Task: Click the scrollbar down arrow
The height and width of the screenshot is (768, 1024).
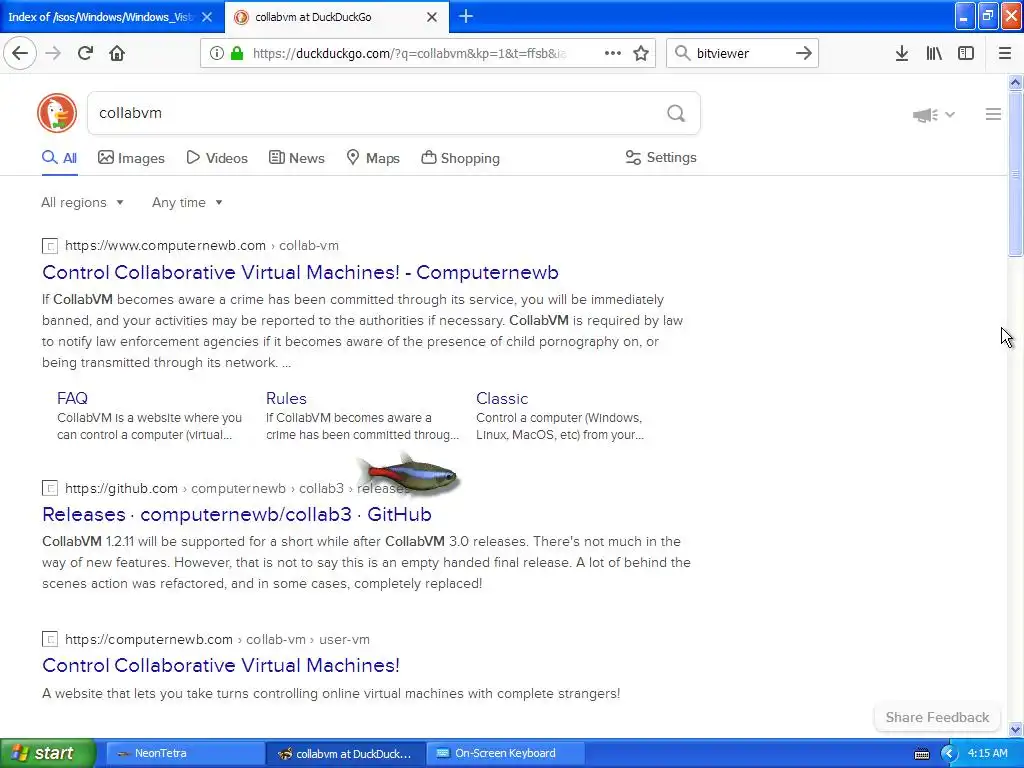Action: point(1015,729)
